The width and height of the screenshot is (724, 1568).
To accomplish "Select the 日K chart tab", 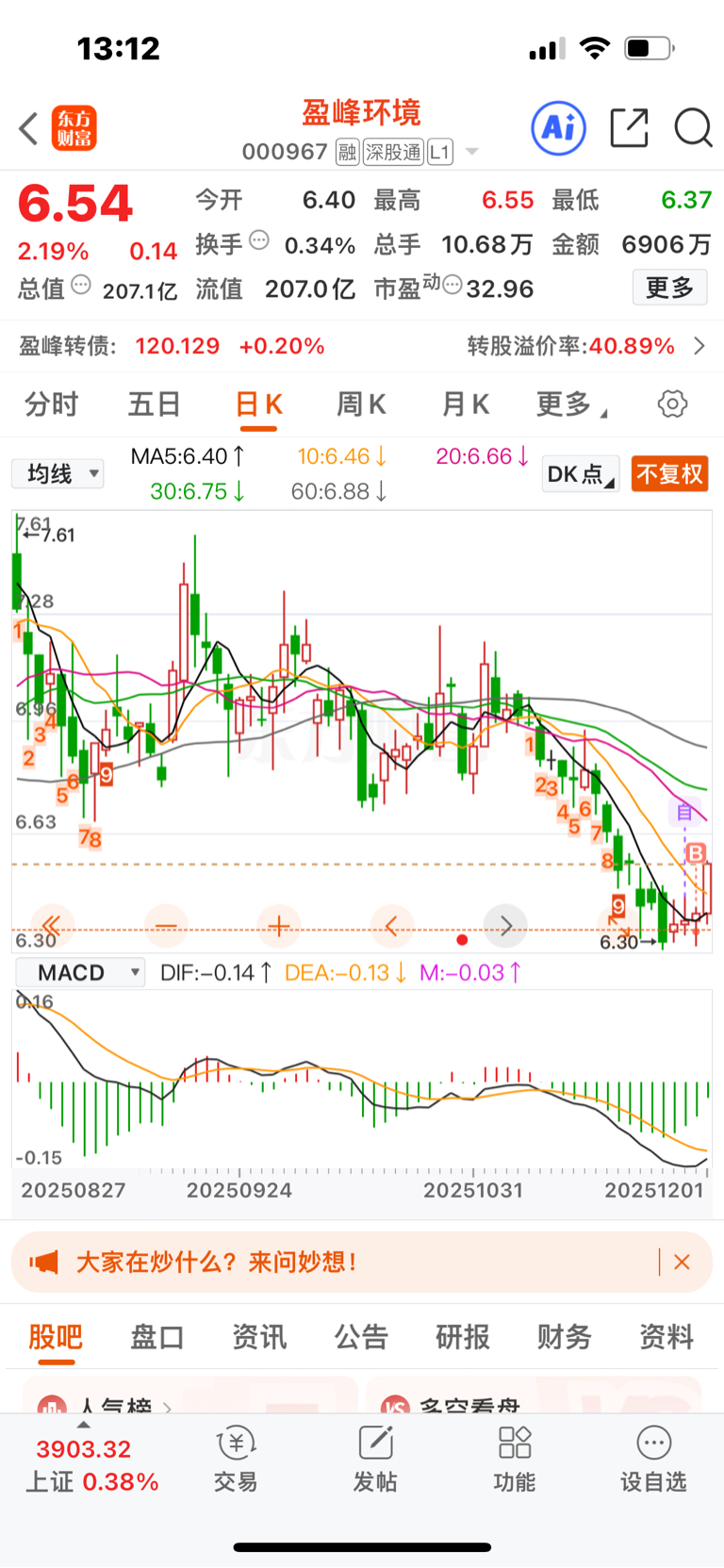I will click(258, 404).
